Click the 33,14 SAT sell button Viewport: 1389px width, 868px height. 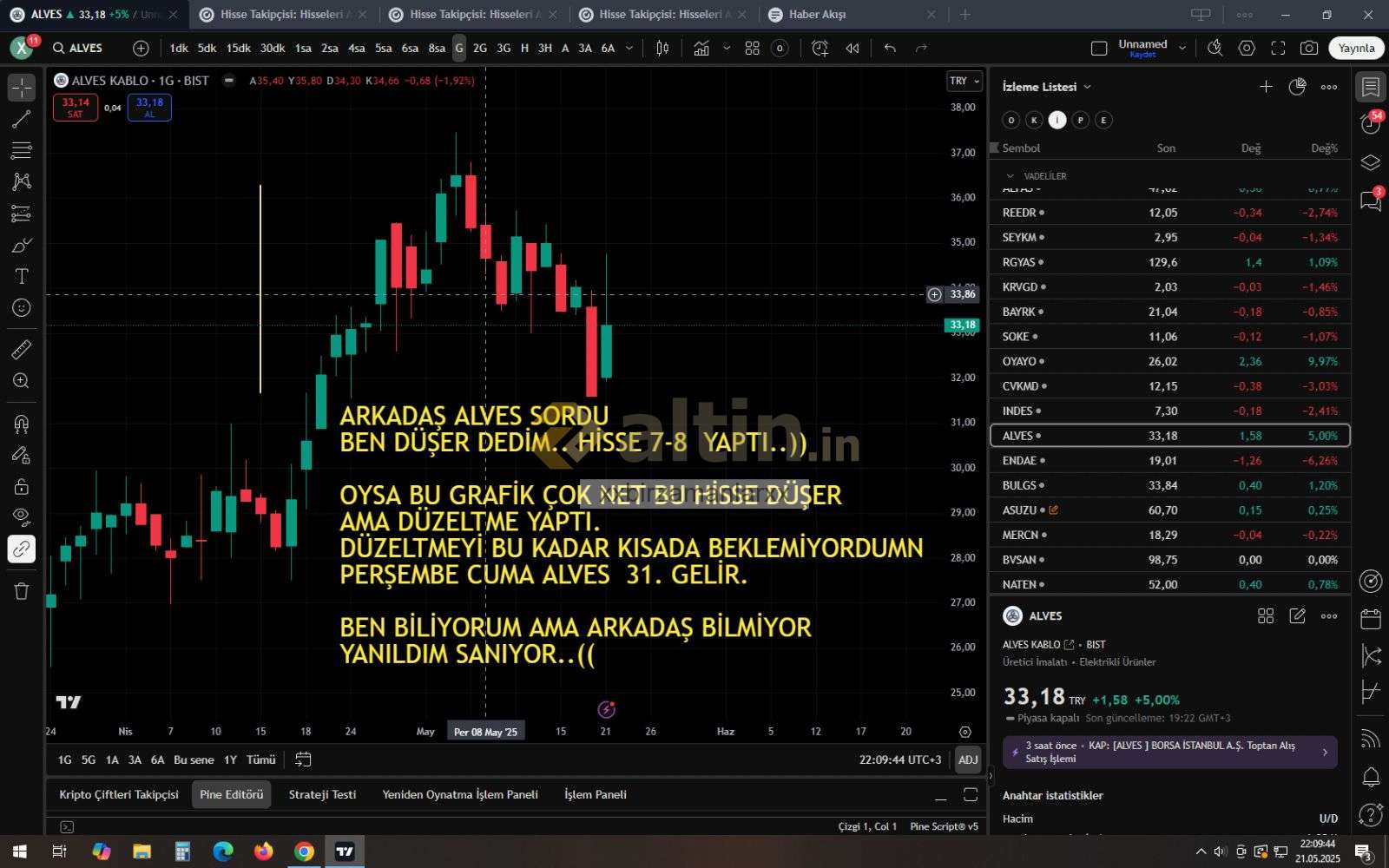pyautogui.click(x=76, y=108)
